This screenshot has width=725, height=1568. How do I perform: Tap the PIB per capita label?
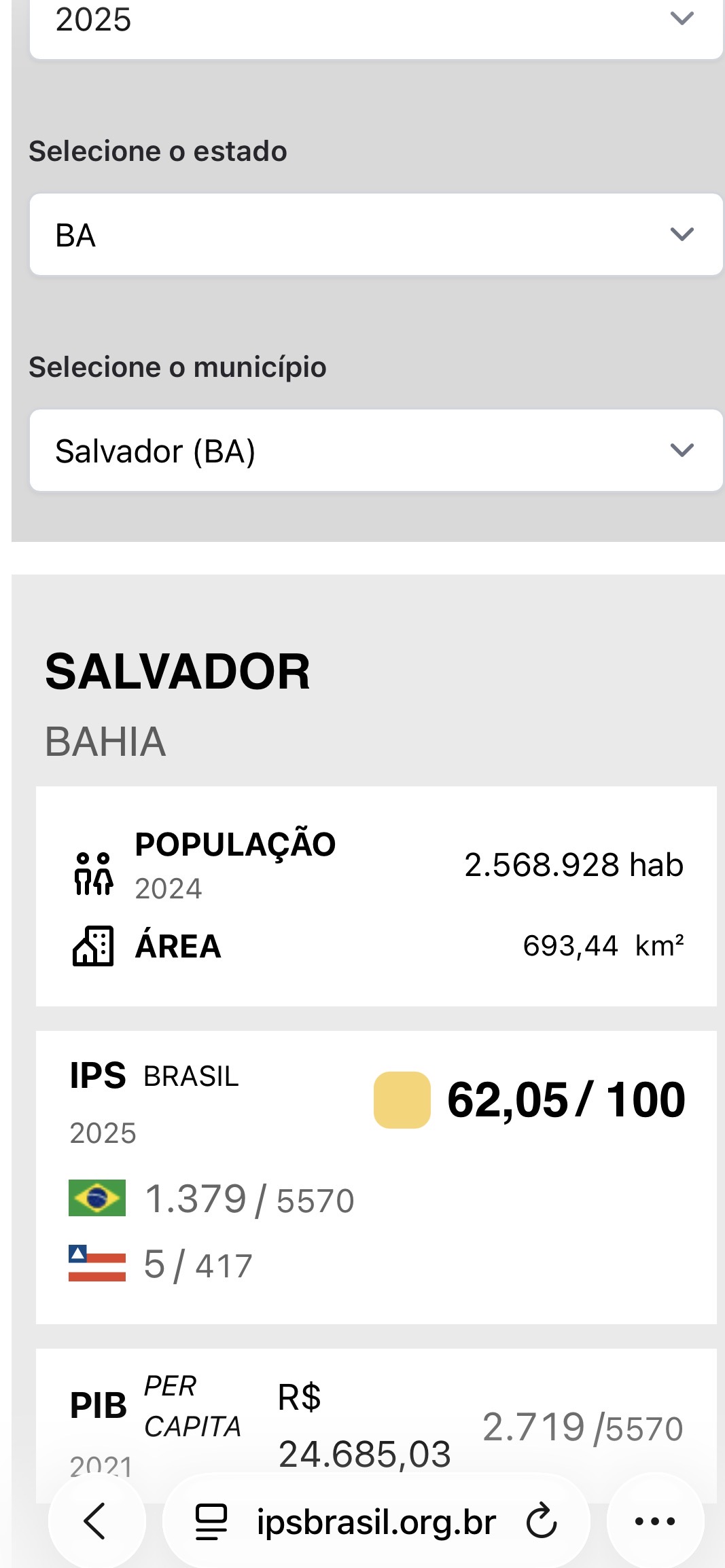click(x=156, y=1406)
